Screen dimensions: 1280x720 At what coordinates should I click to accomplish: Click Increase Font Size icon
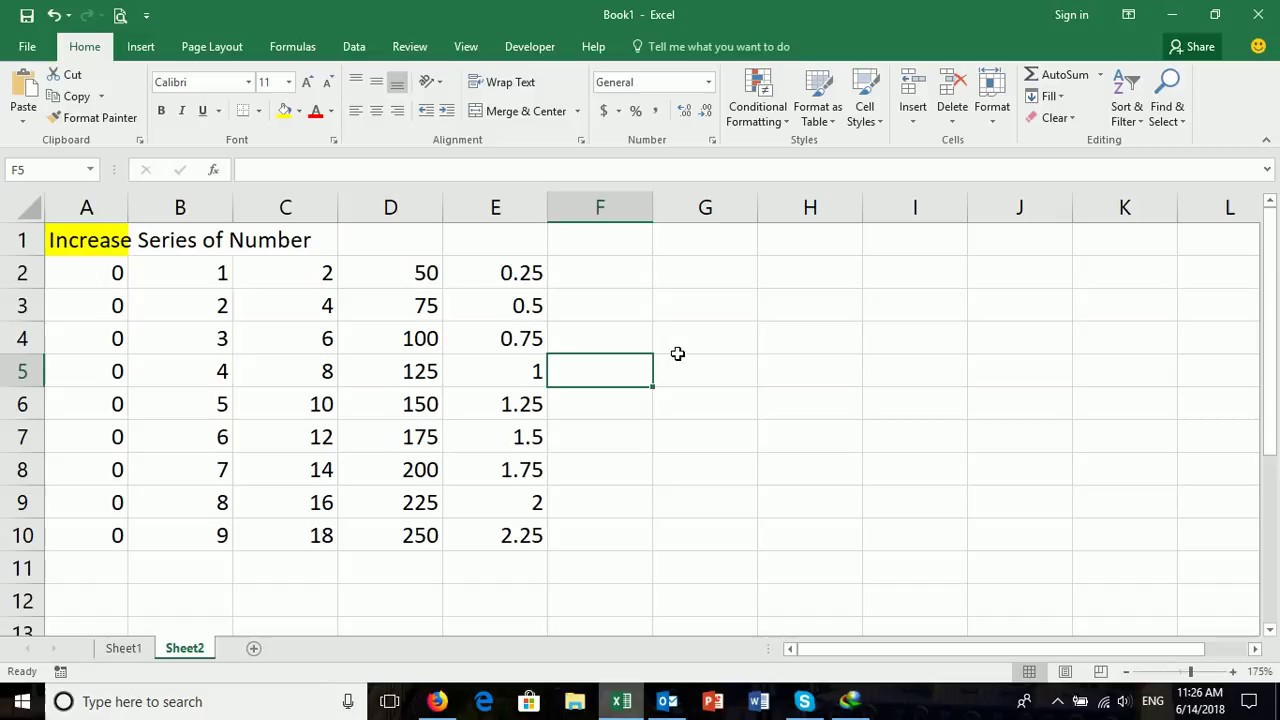click(308, 82)
